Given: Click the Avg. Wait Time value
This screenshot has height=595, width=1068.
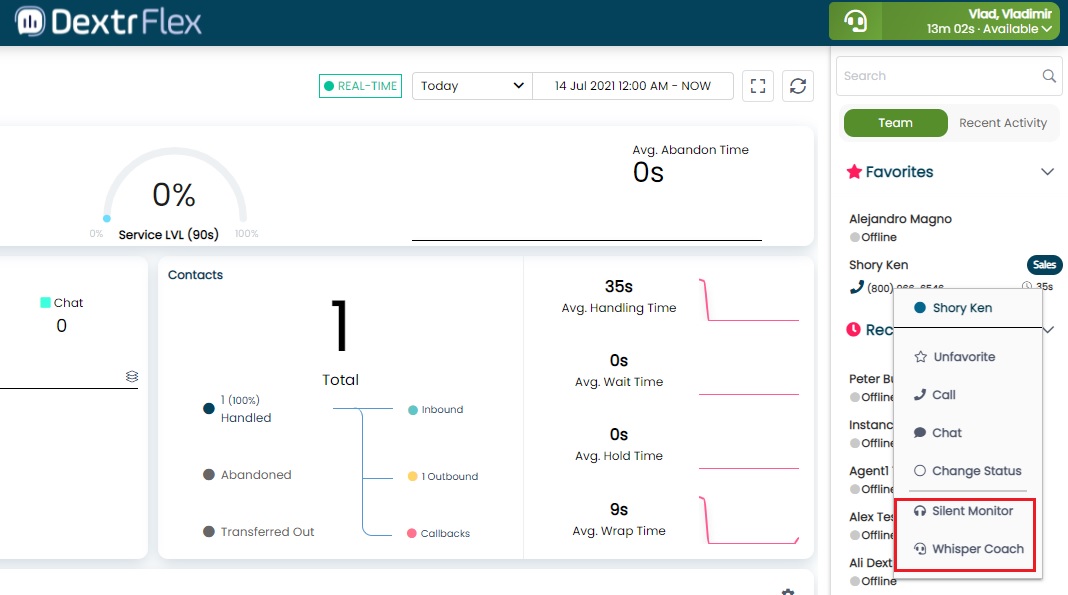Looking at the screenshot, I should pyautogui.click(x=618, y=361).
